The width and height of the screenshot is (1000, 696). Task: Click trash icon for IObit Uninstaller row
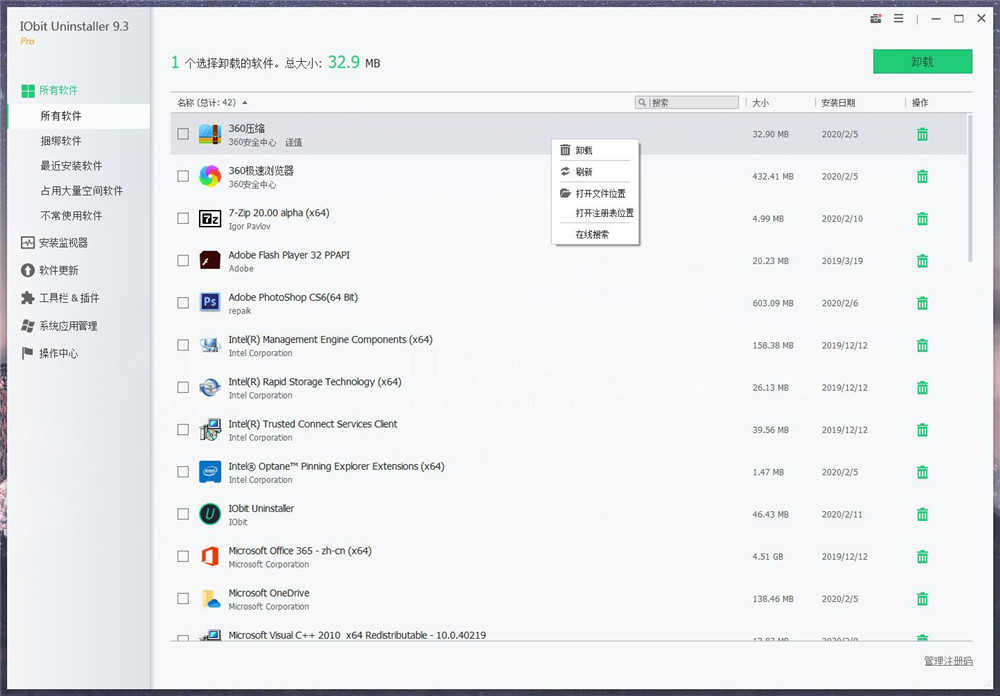(922, 514)
